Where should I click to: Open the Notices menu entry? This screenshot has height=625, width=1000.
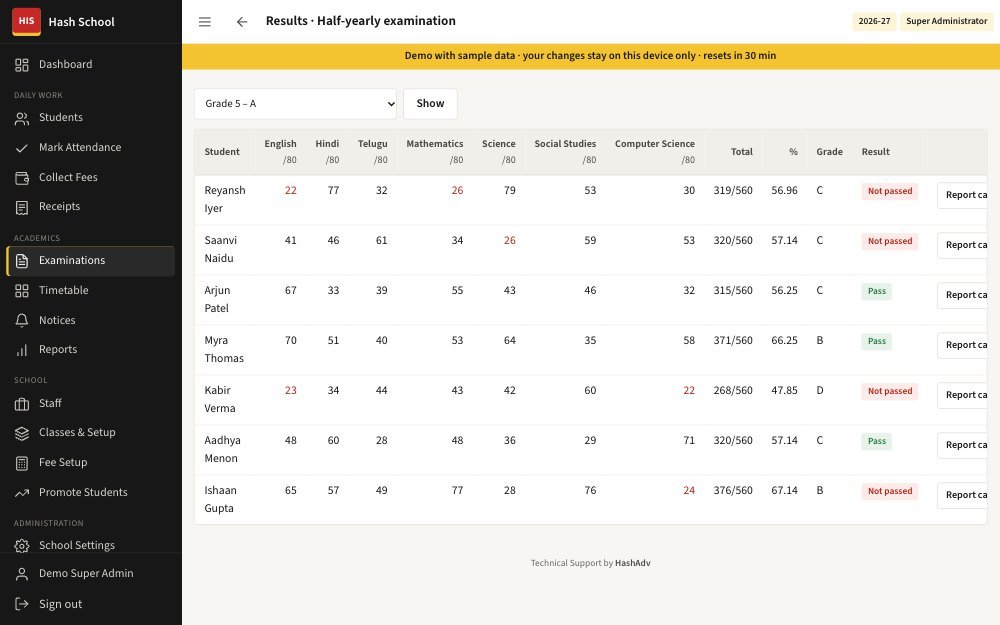tap(91, 320)
